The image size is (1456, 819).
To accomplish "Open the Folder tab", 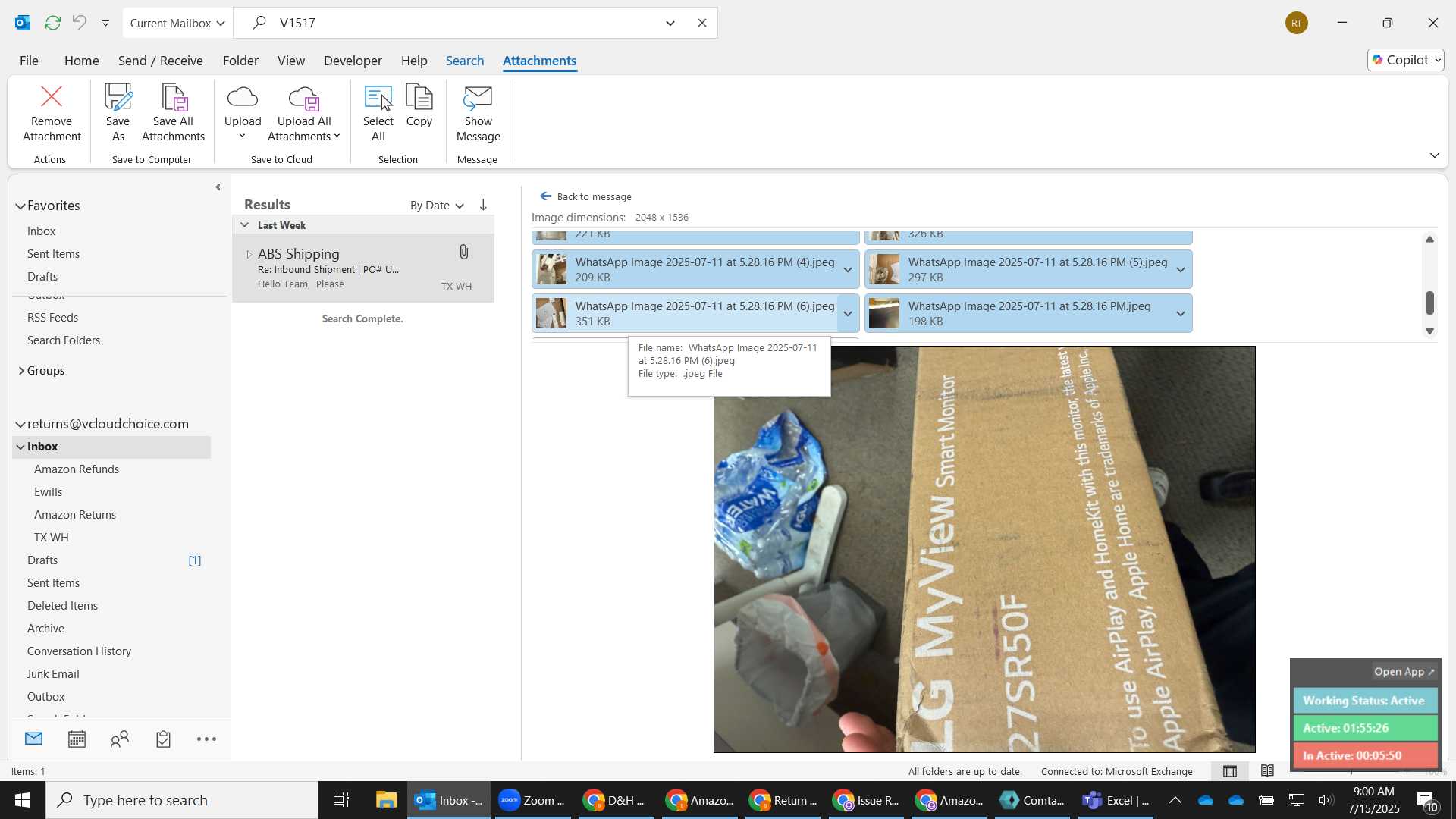I will [240, 61].
